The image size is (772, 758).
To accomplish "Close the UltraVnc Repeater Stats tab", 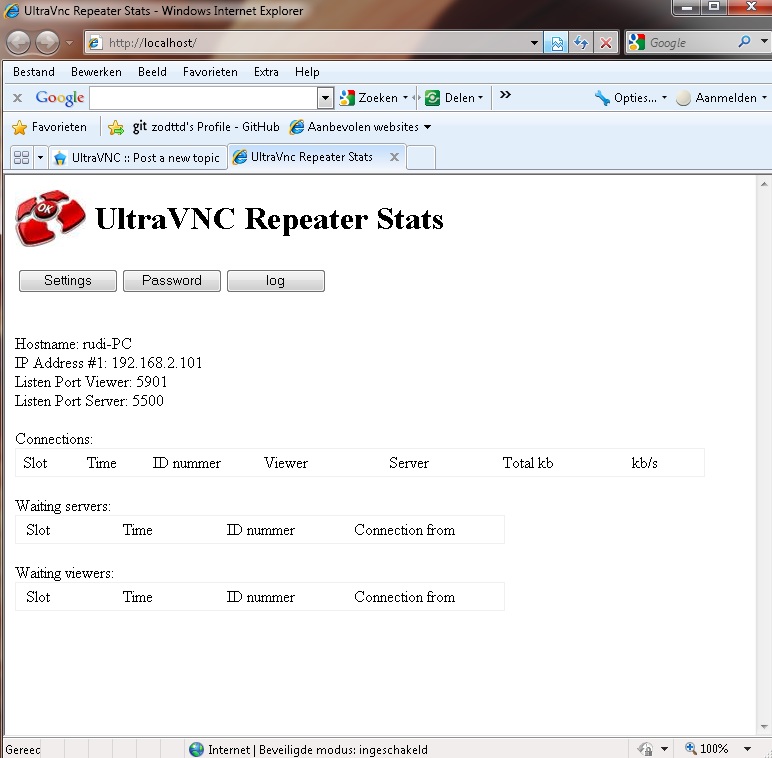I will click(394, 157).
